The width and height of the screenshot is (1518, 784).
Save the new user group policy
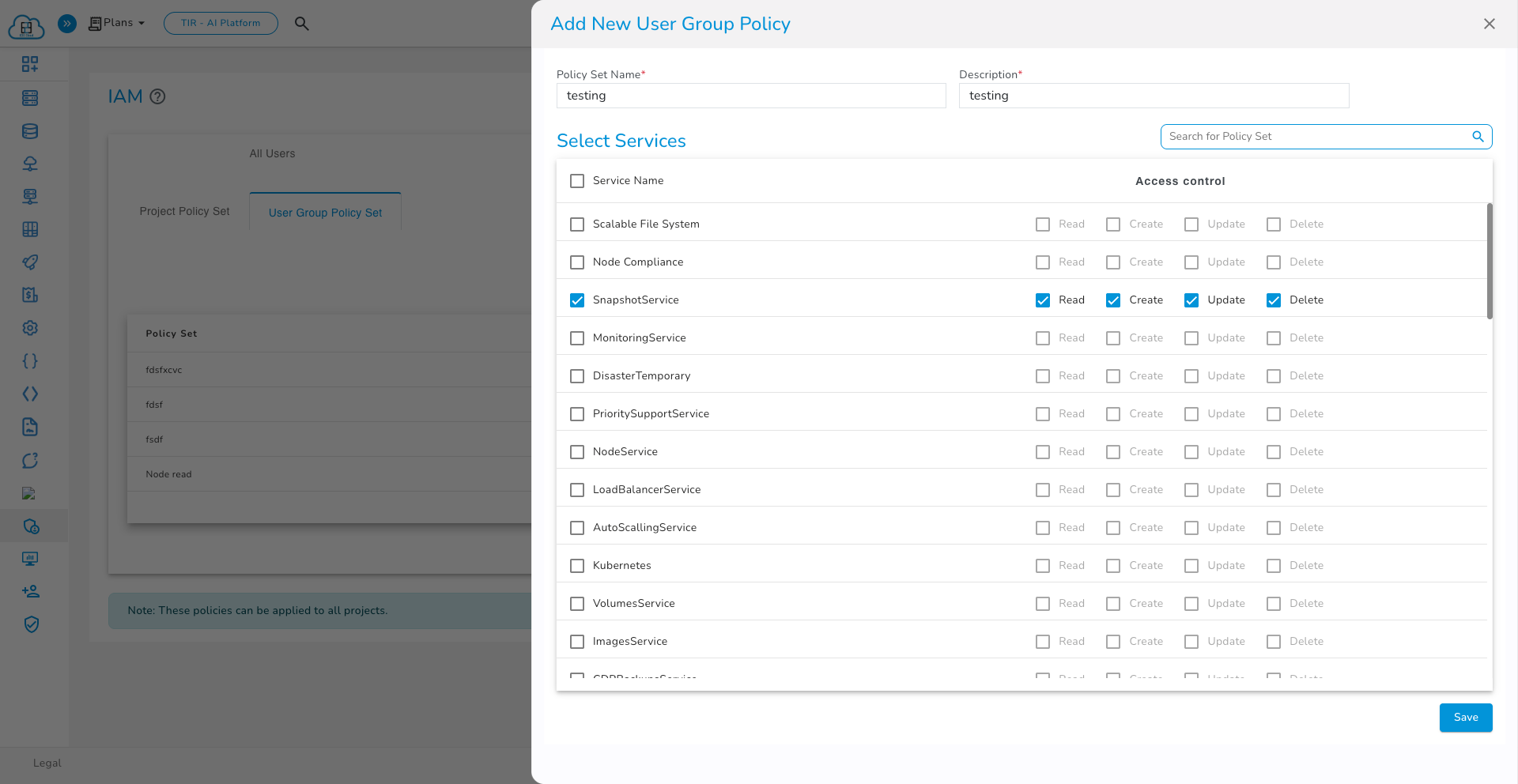click(x=1465, y=718)
